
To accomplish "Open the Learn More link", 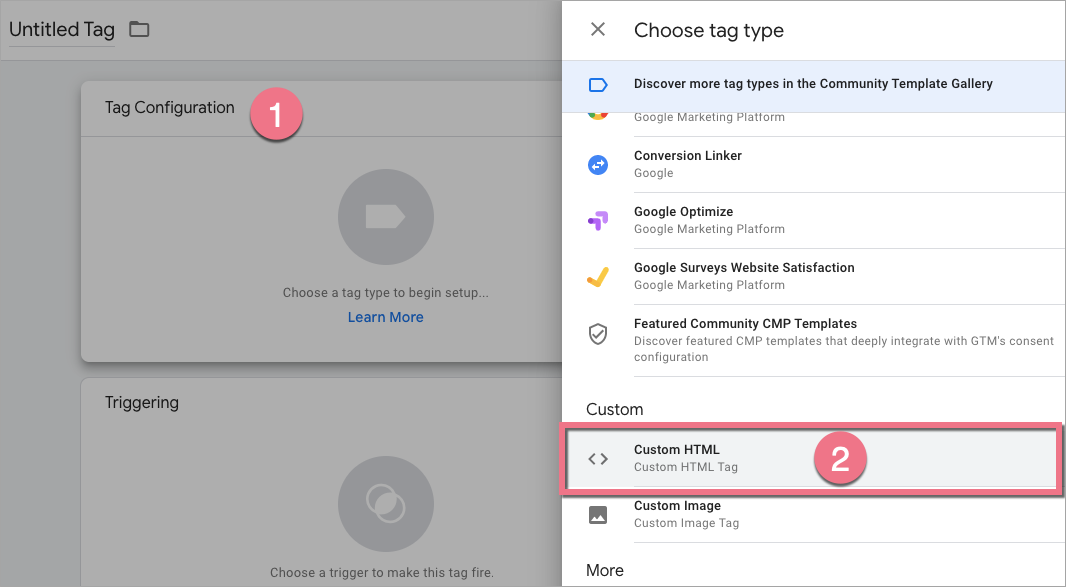I will (385, 317).
